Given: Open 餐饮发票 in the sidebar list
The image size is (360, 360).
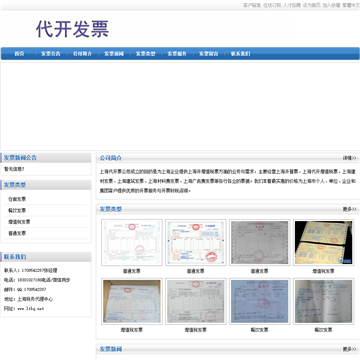Looking at the screenshot, I should (17, 210).
